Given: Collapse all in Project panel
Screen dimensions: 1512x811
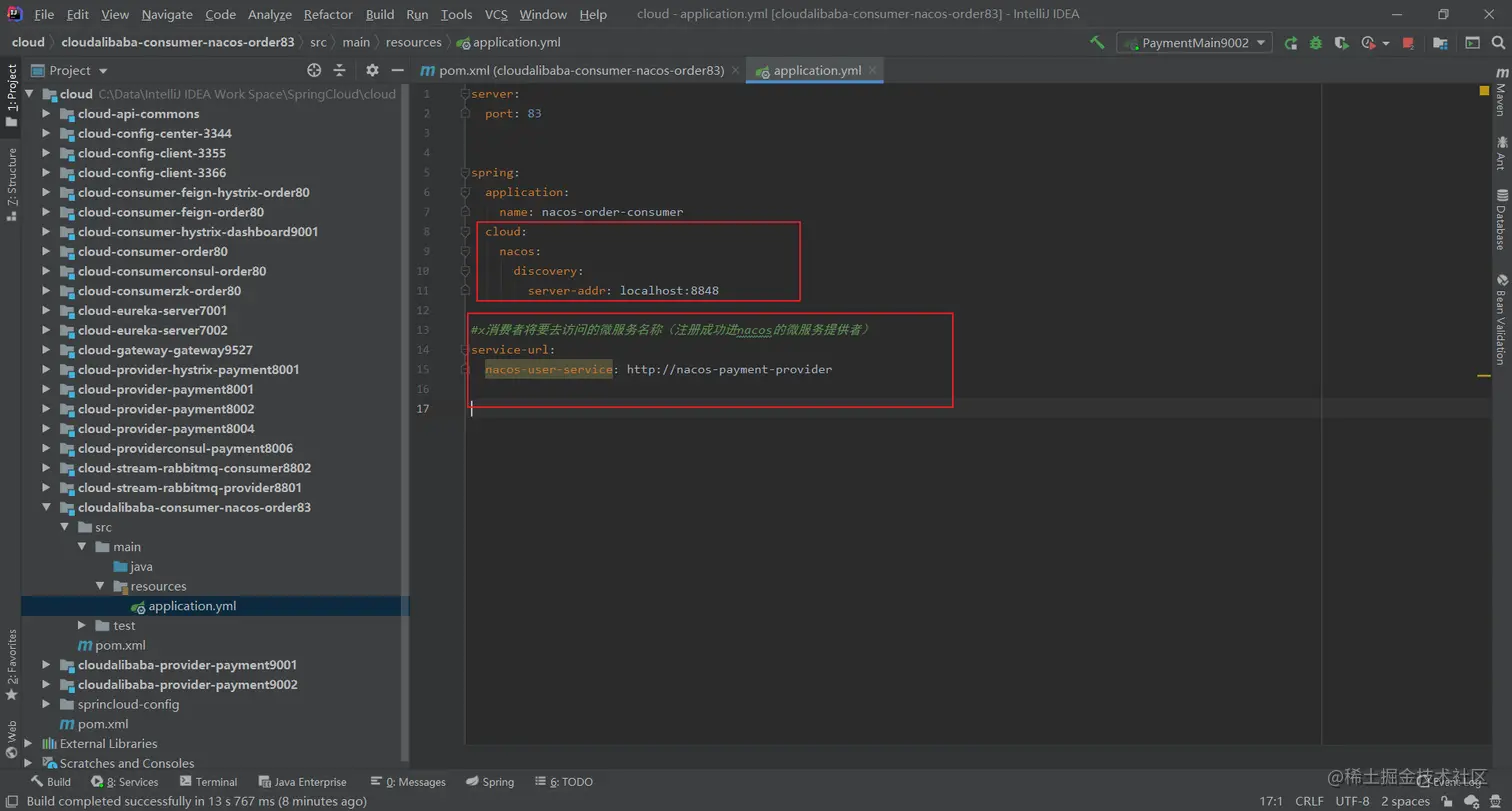Looking at the screenshot, I should [339, 70].
